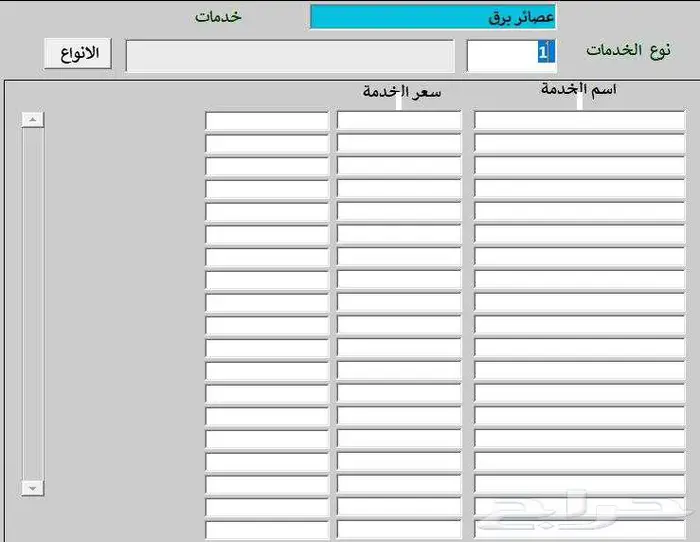
Task: Select the second row سعر الخدمة field
Action: click(x=399, y=144)
